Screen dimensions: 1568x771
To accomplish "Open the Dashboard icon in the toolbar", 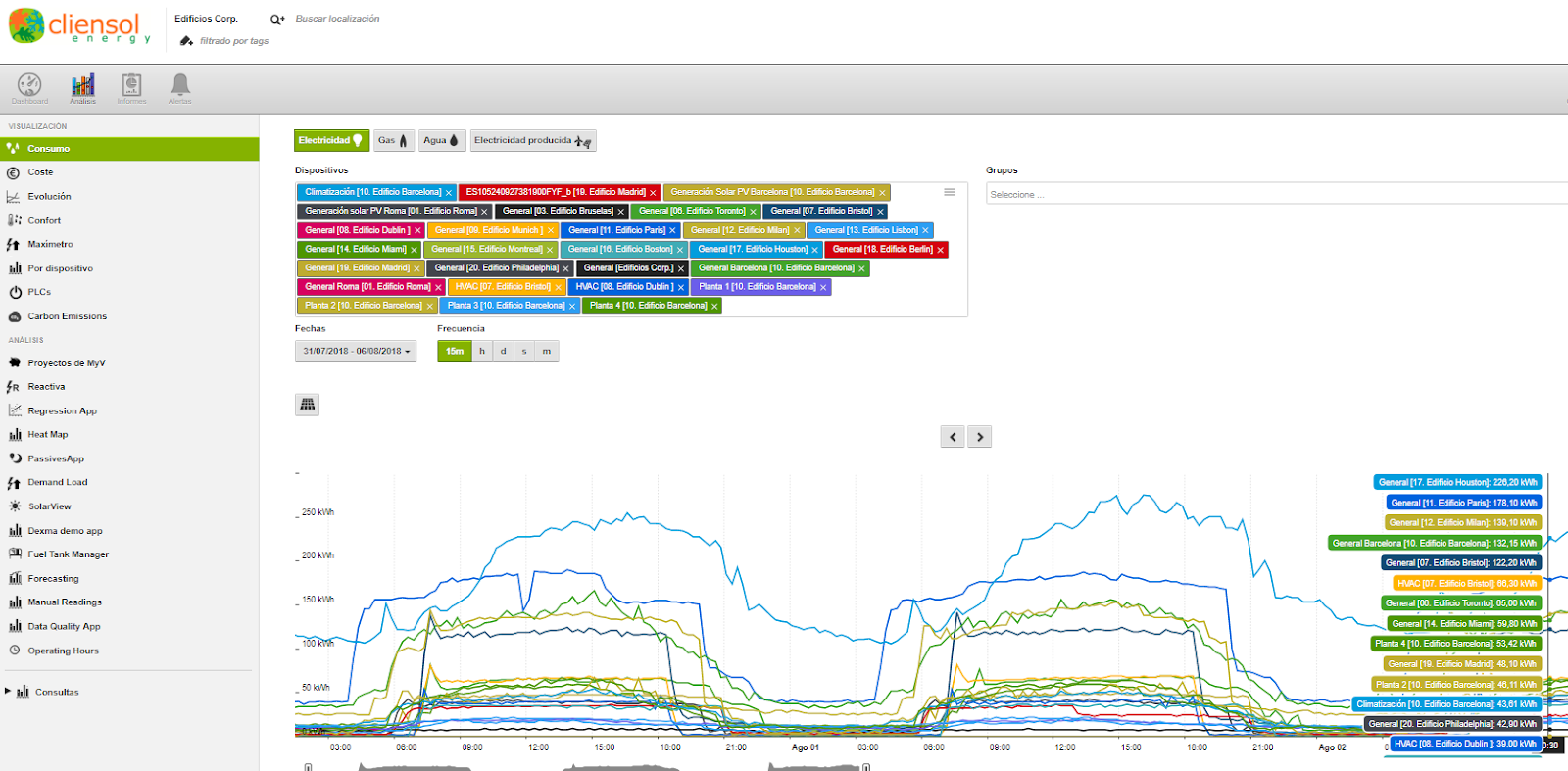I will [x=29, y=87].
